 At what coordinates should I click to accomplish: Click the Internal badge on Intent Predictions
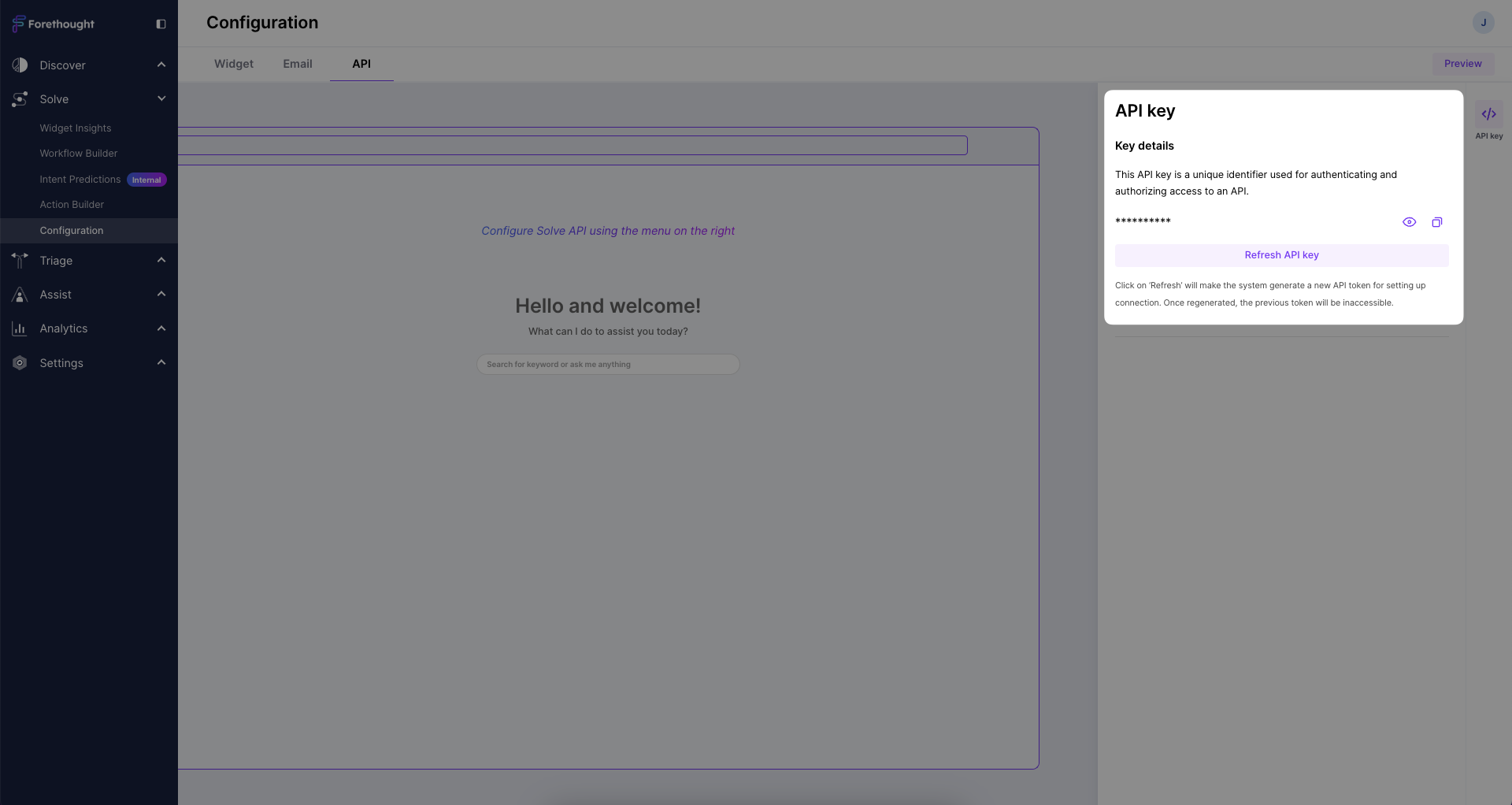[x=146, y=180]
